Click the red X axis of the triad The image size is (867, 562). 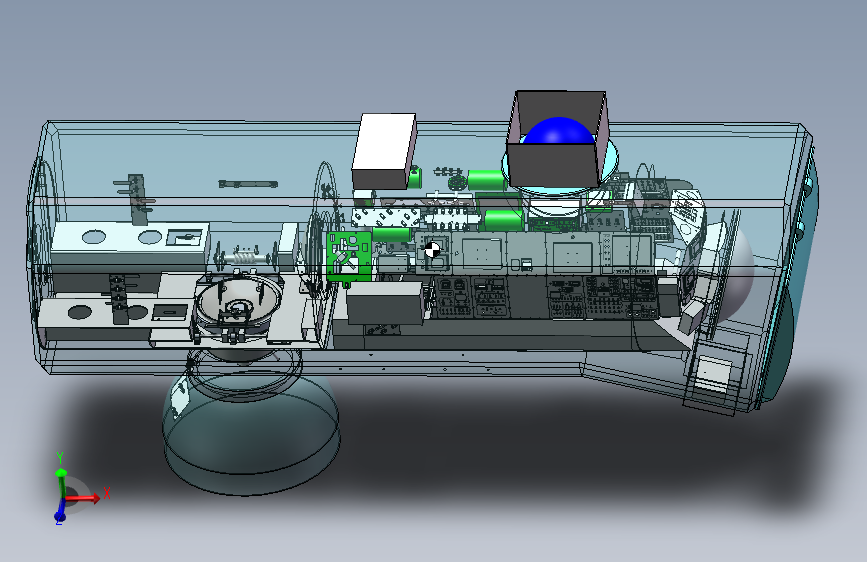(x=84, y=498)
